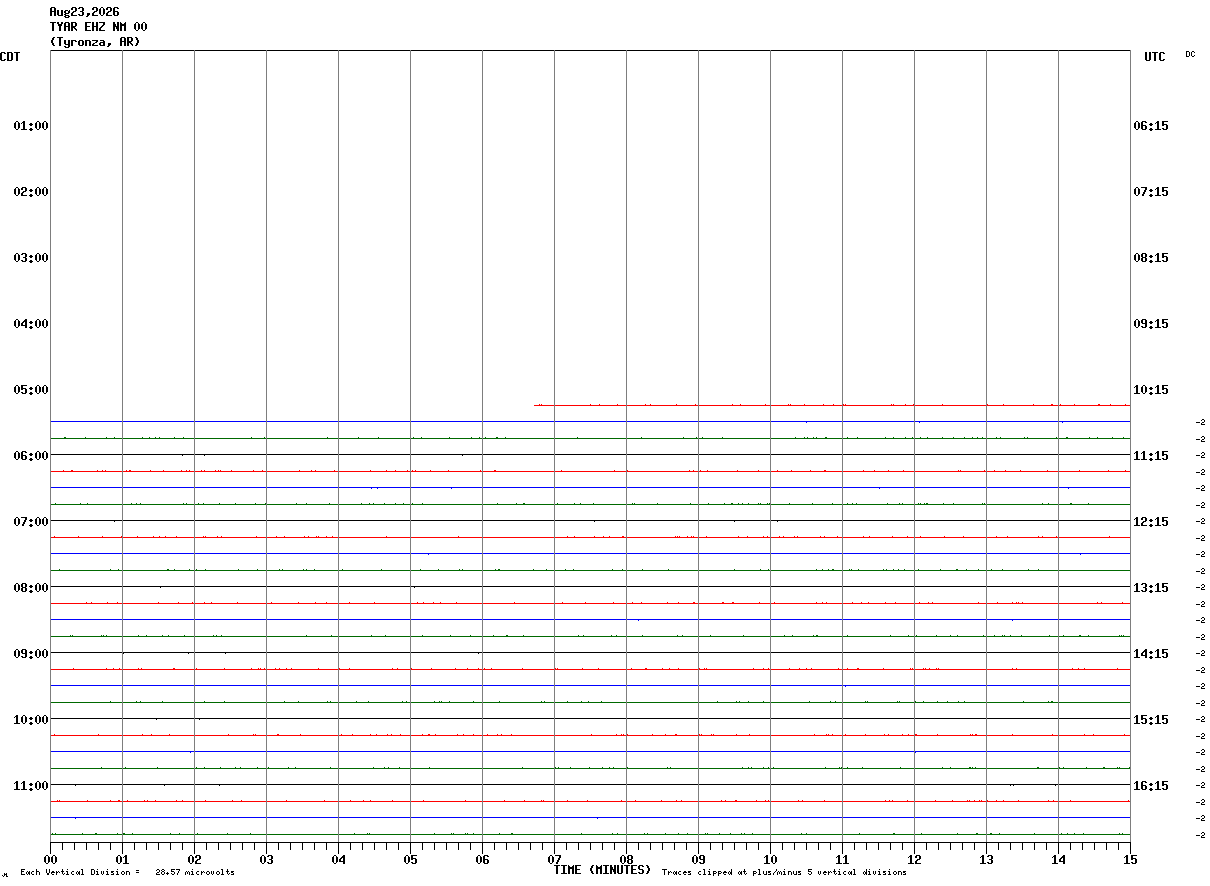Viewport: 1210px width, 886px height.
Task: Click the Each Vertical Division microvolts note
Action: [127, 873]
